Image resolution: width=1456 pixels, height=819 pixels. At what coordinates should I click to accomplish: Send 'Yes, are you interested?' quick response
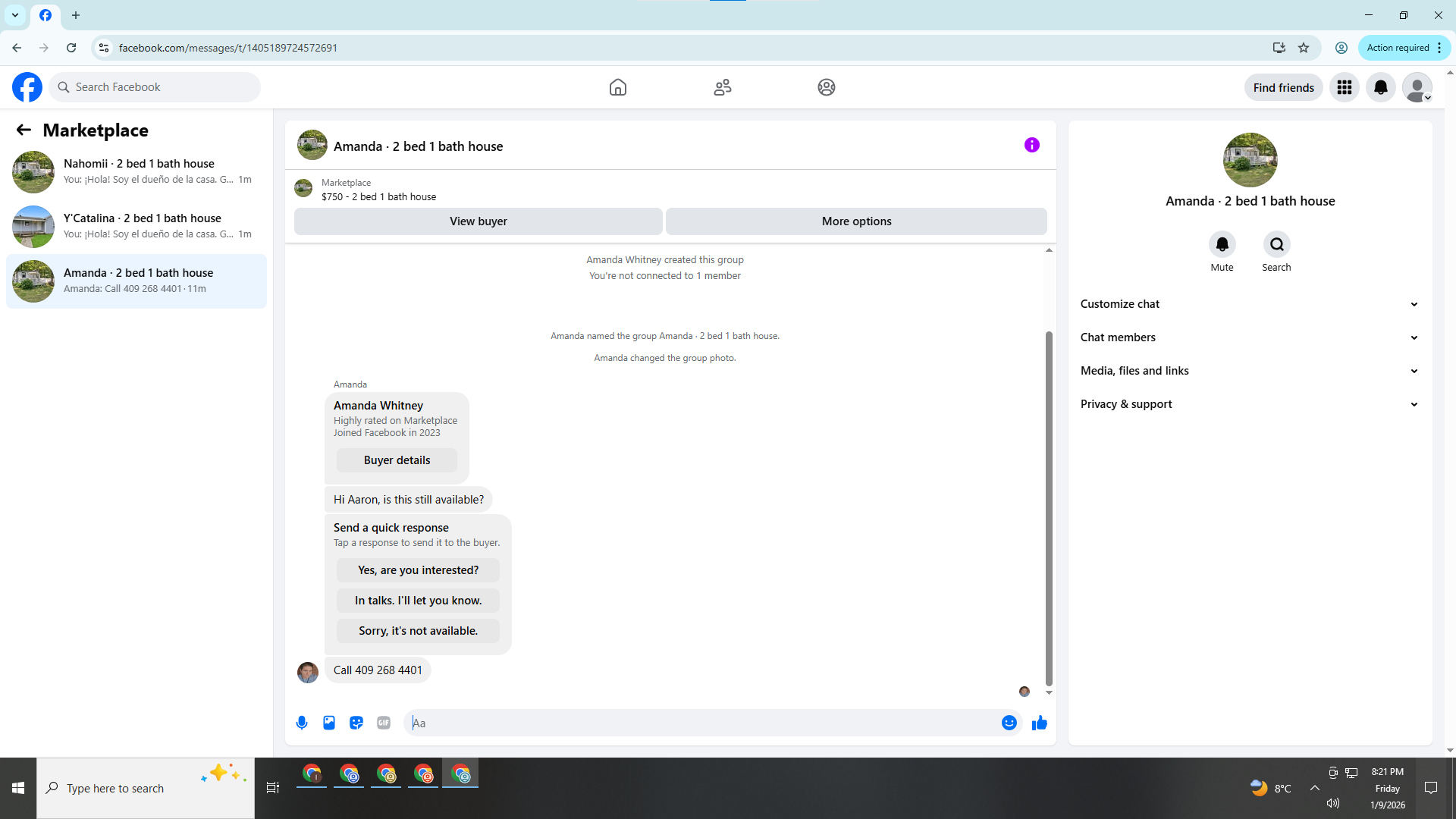[x=418, y=570]
